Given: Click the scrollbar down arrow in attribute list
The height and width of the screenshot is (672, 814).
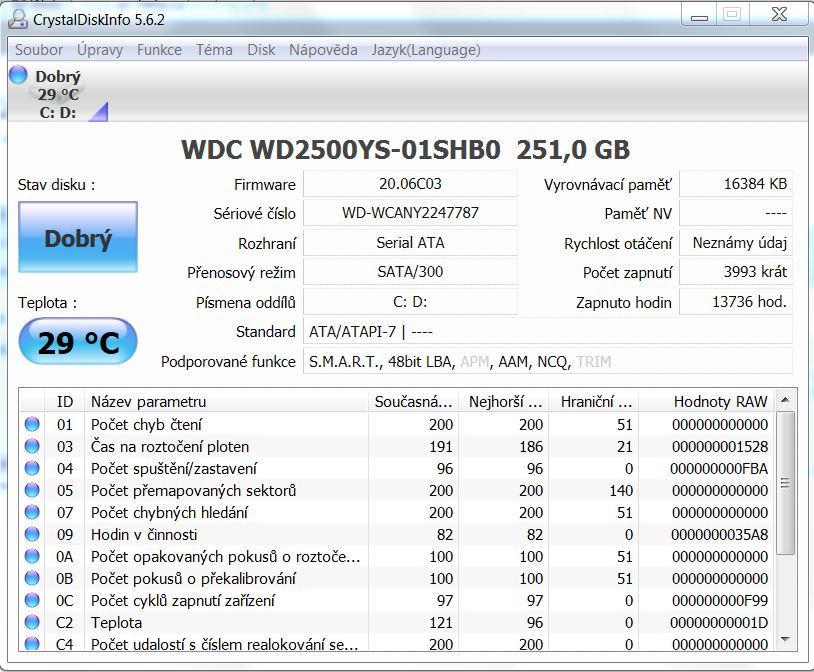Looking at the screenshot, I should (x=785, y=639).
